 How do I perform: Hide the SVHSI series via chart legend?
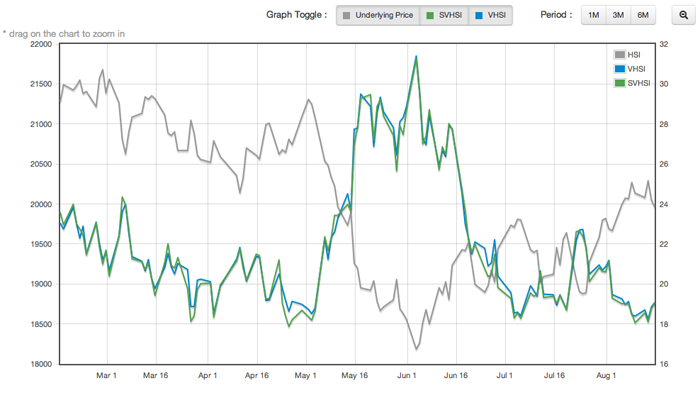click(x=633, y=83)
